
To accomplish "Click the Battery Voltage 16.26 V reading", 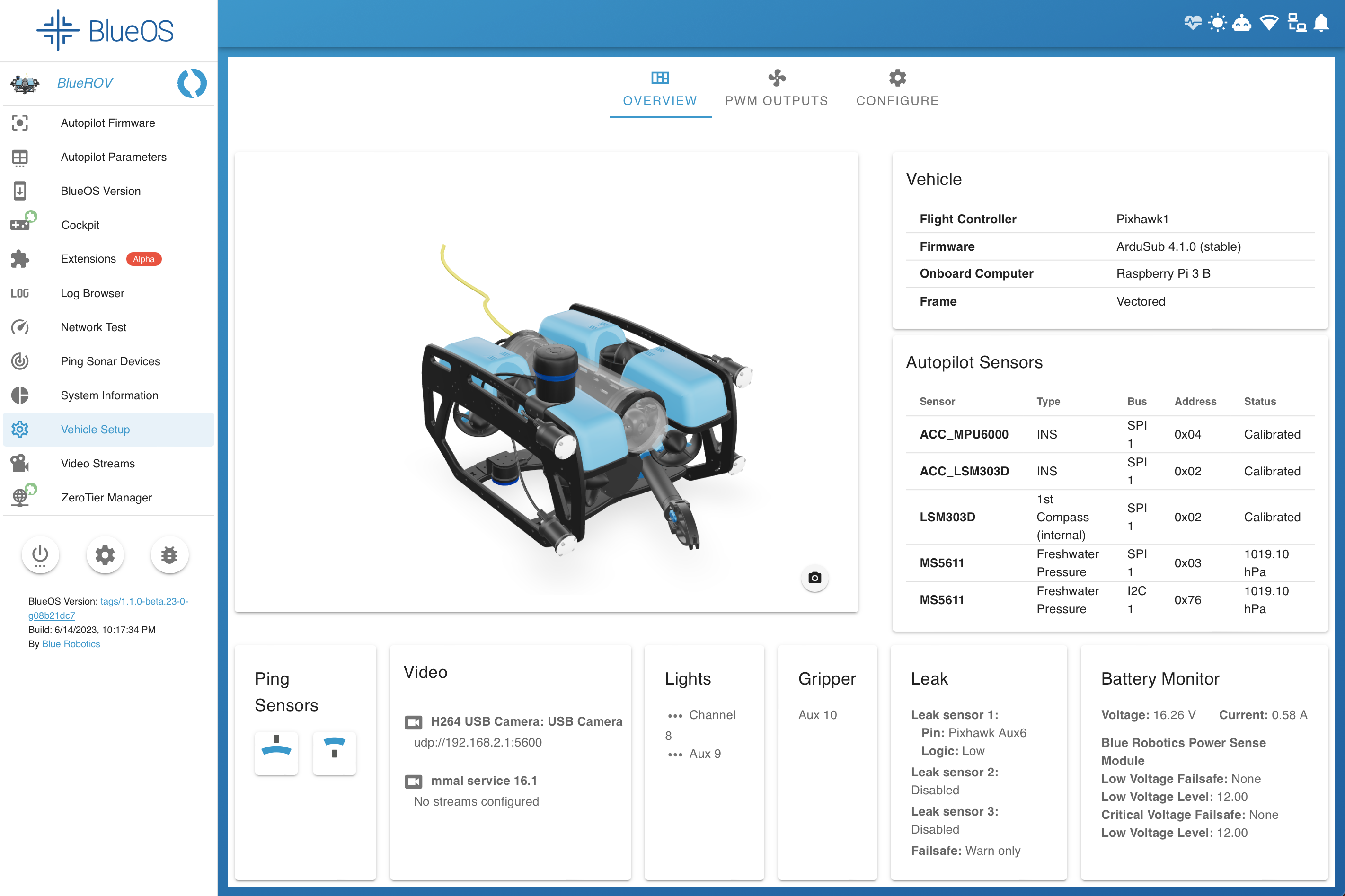I will [x=1148, y=715].
